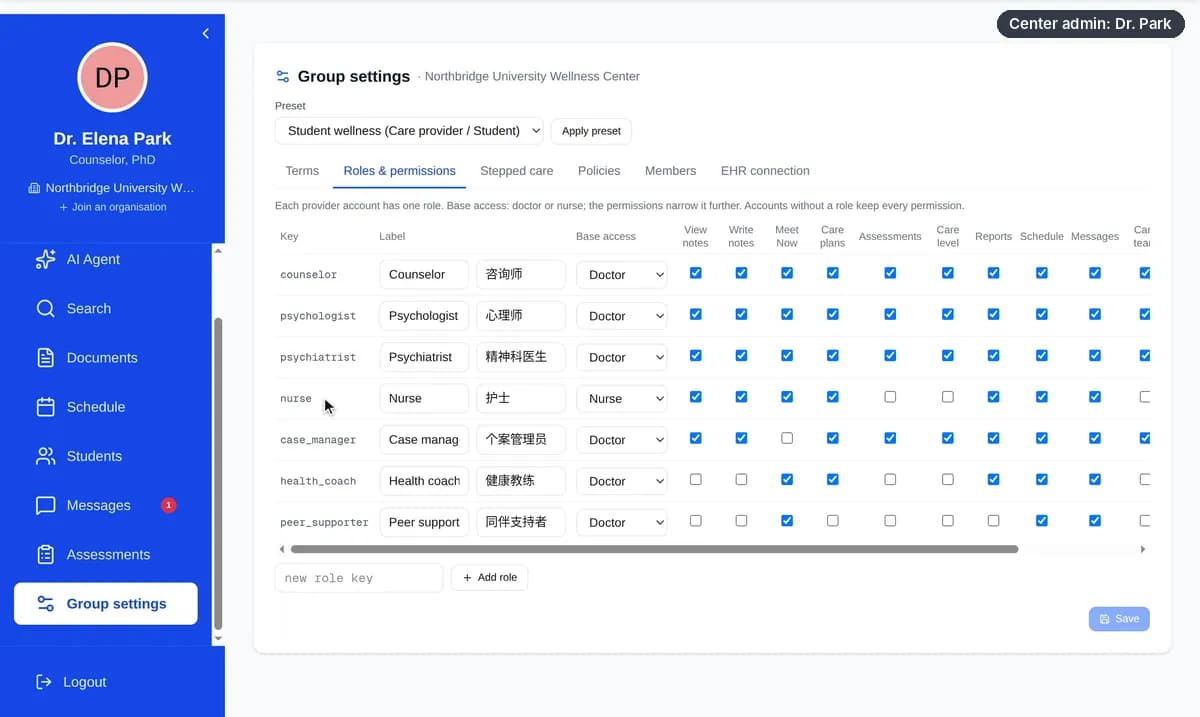Viewport: 1200px width, 717px height.
Task: Collapse the sidebar with the chevron icon
Action: 205,33
